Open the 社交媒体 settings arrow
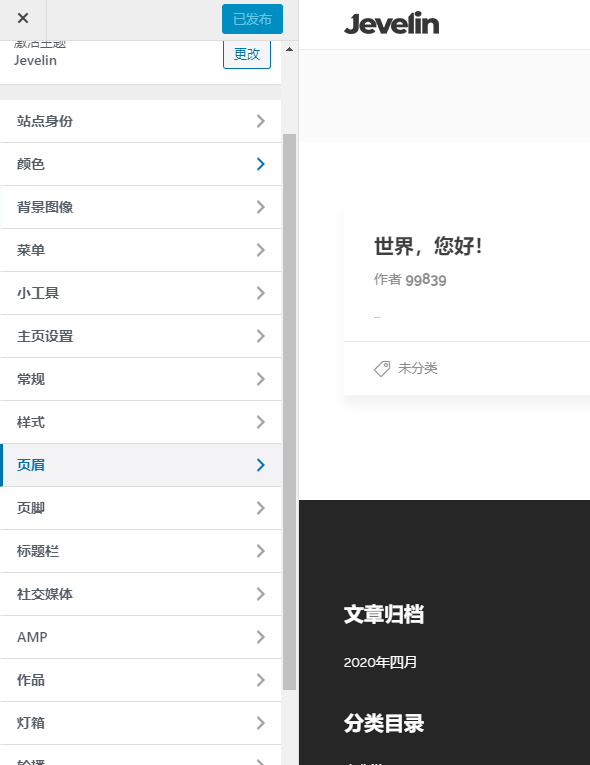590x765 pixels. (x=261, y=594)
